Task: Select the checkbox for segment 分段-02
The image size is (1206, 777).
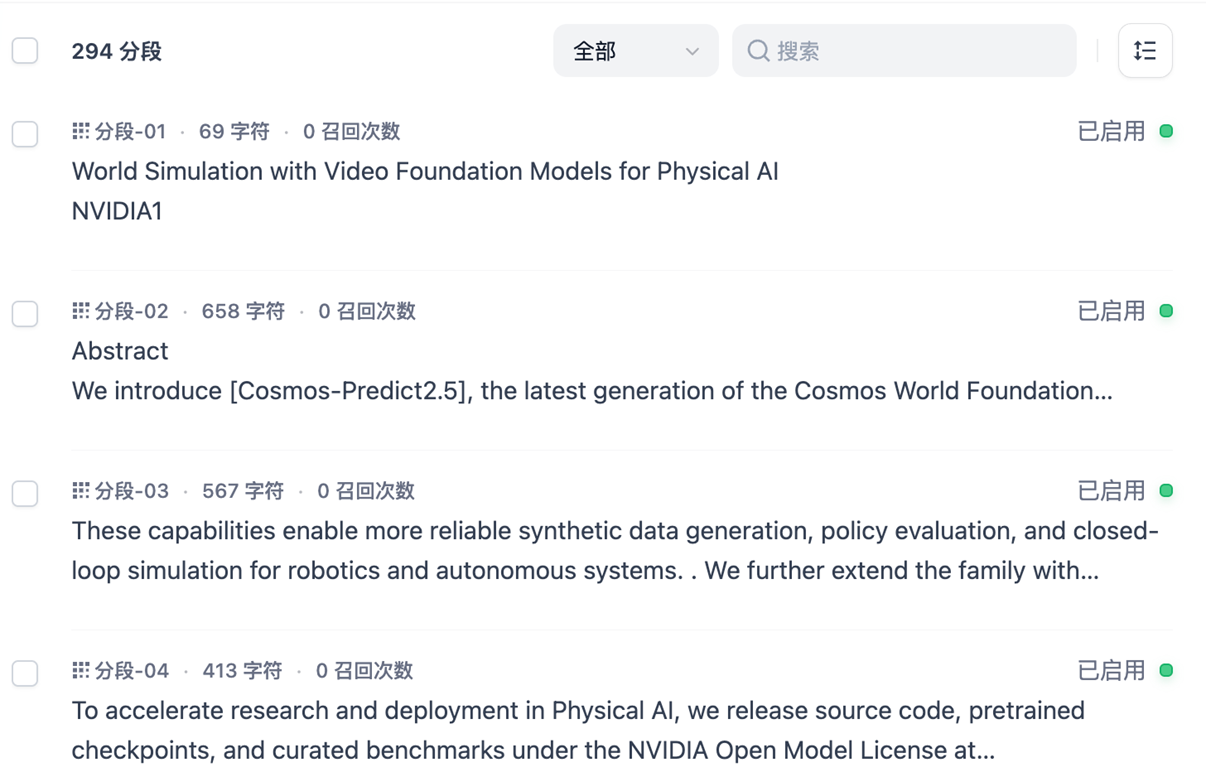Action: coord(25,314)
